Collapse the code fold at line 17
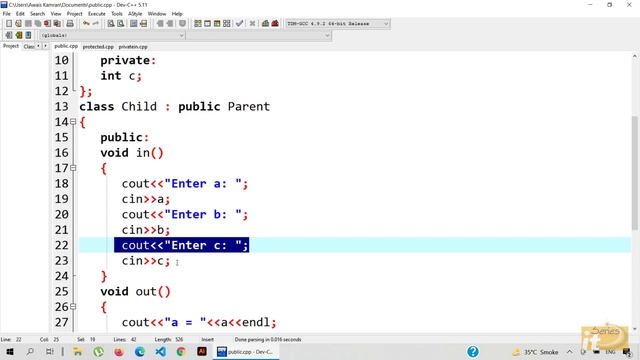The height and width of the screenshot is (360, 640). pyautogui.click(x=73, y=168)
